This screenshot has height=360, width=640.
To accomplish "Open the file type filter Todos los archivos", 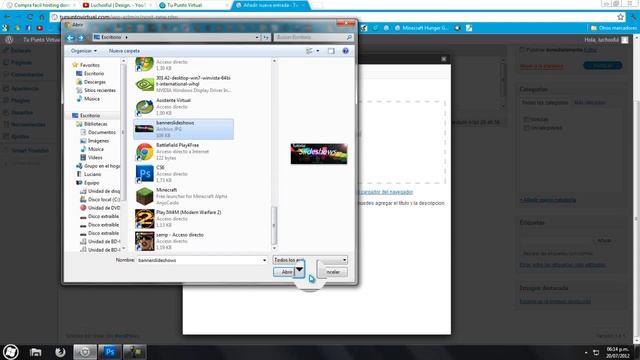I will (x=310, y=260).
